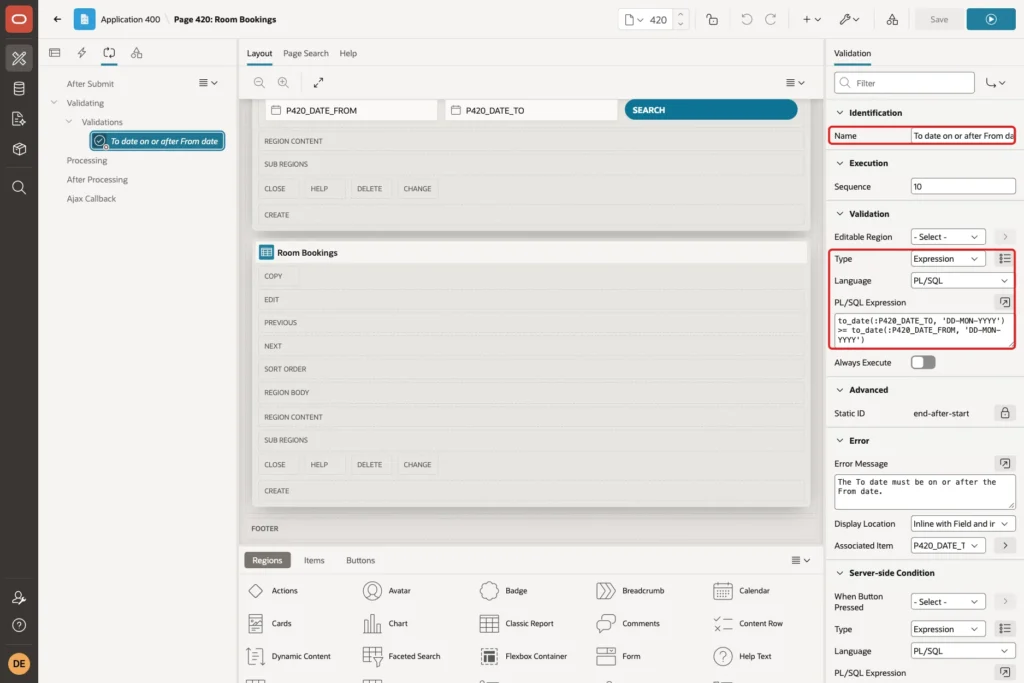Go back using the arrow icon

[57, 19]
